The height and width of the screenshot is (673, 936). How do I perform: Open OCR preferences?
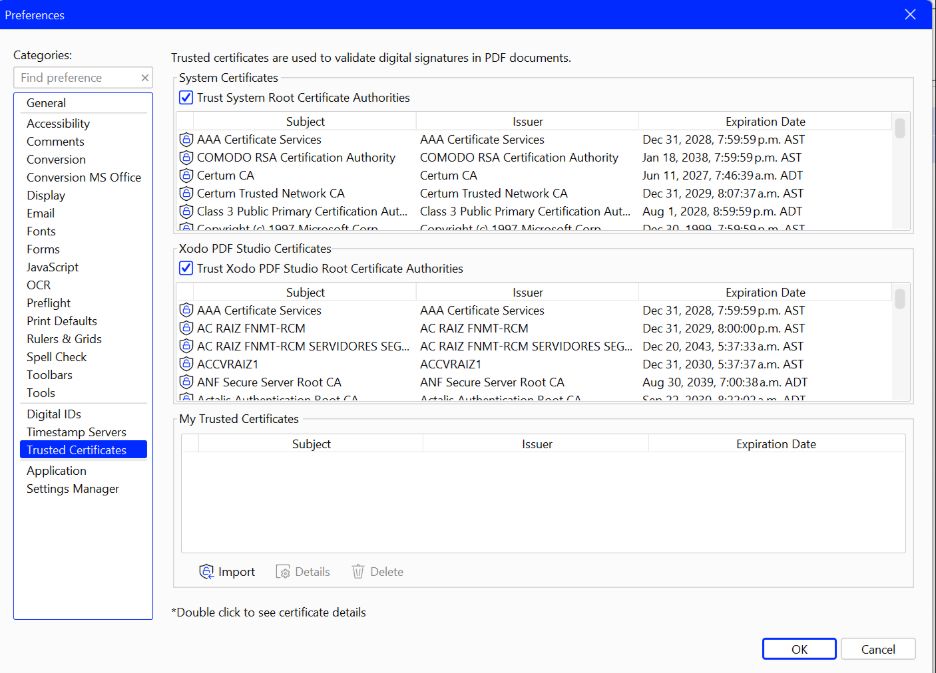83,285
